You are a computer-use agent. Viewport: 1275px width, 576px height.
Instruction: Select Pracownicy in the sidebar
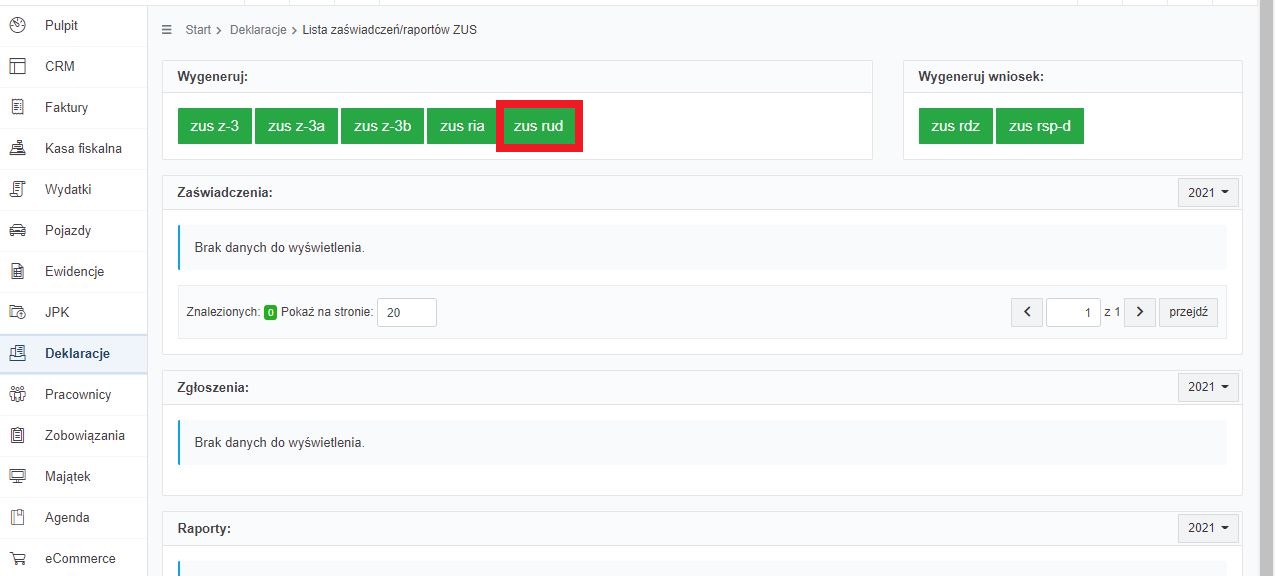[x=73, y=394]
